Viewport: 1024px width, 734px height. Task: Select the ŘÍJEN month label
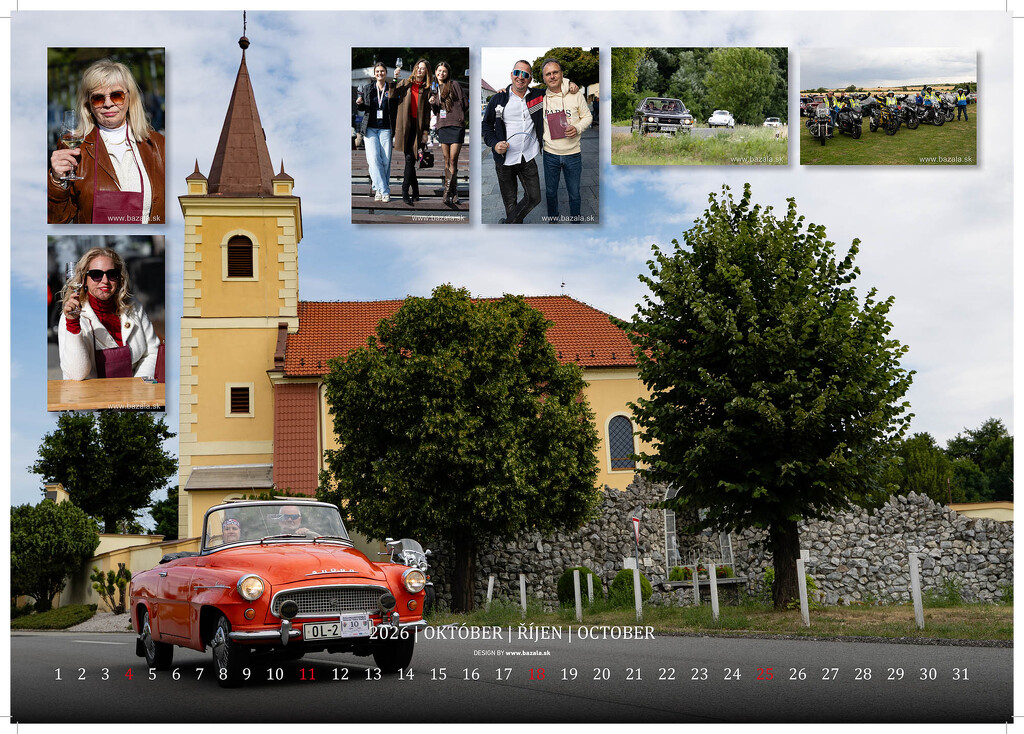[540, 633]
